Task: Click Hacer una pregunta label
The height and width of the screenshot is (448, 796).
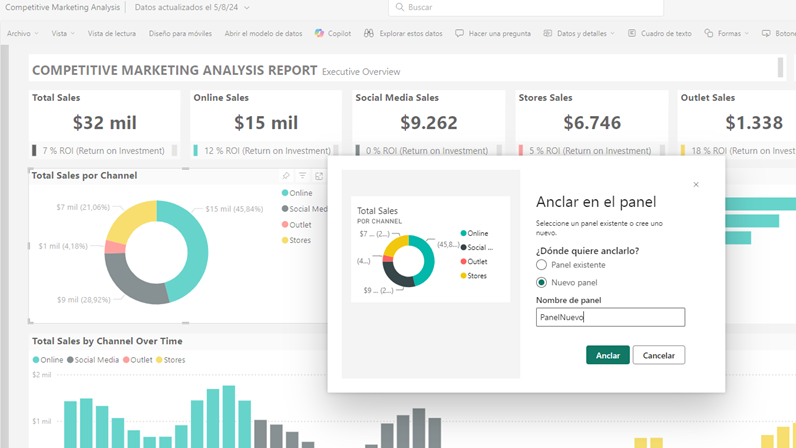Action: (x=500, y=33)
